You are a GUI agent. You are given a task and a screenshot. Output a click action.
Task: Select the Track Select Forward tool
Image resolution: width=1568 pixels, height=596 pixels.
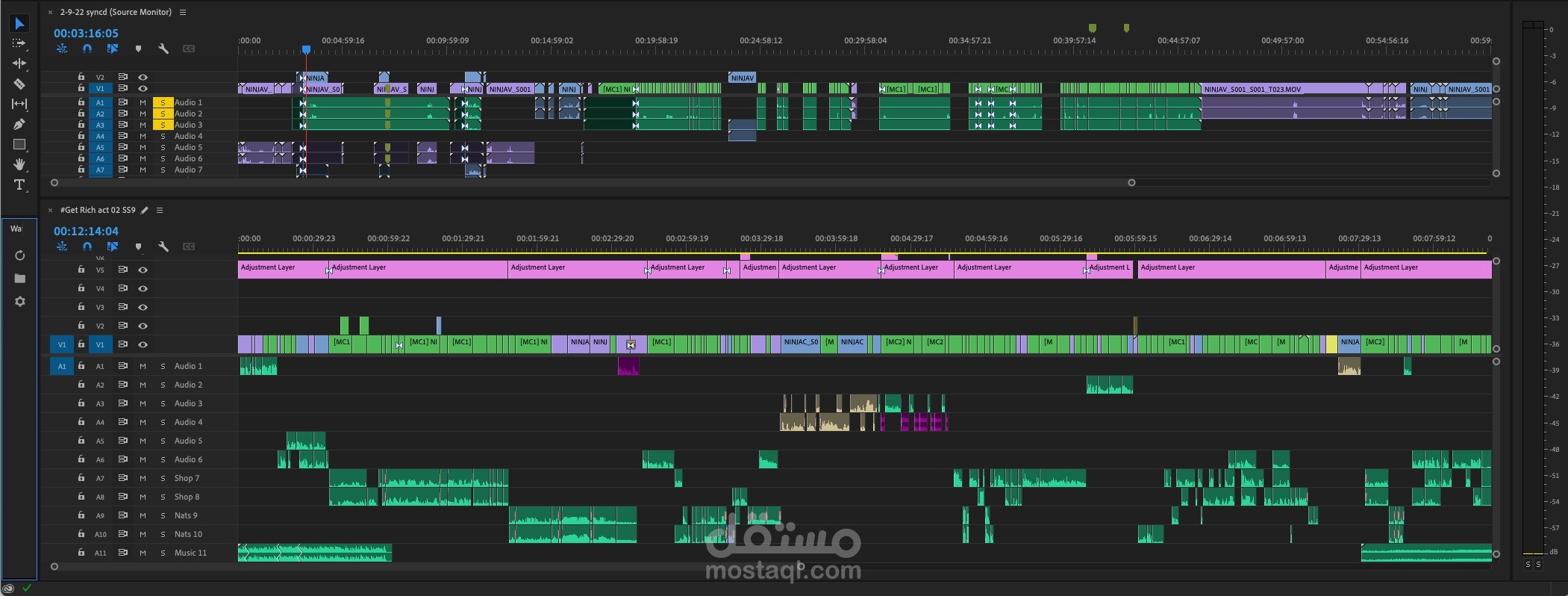click(19, 43)
